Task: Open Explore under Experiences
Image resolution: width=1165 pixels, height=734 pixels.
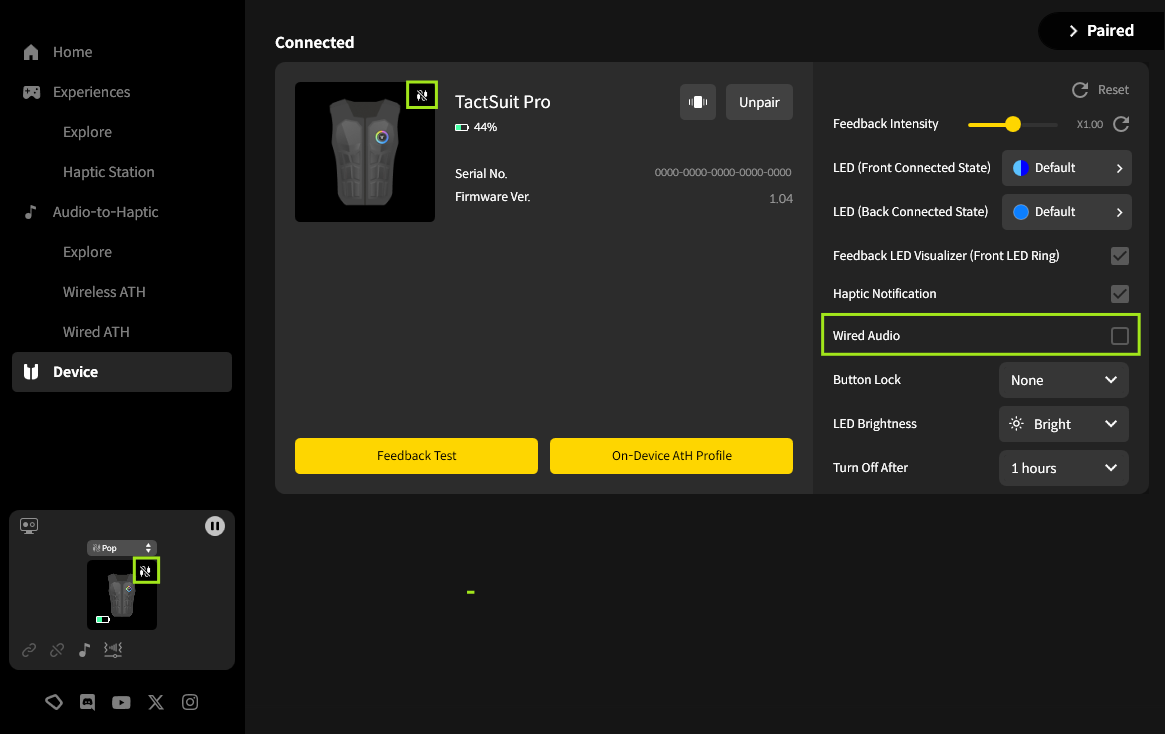Action: tap(87, 132)
